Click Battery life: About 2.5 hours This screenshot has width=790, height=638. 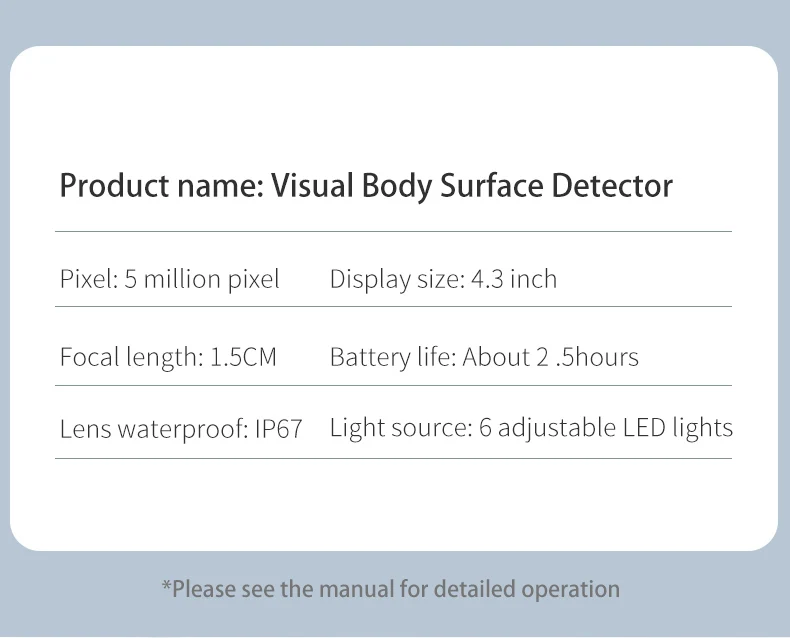click(x=484, y=357)
